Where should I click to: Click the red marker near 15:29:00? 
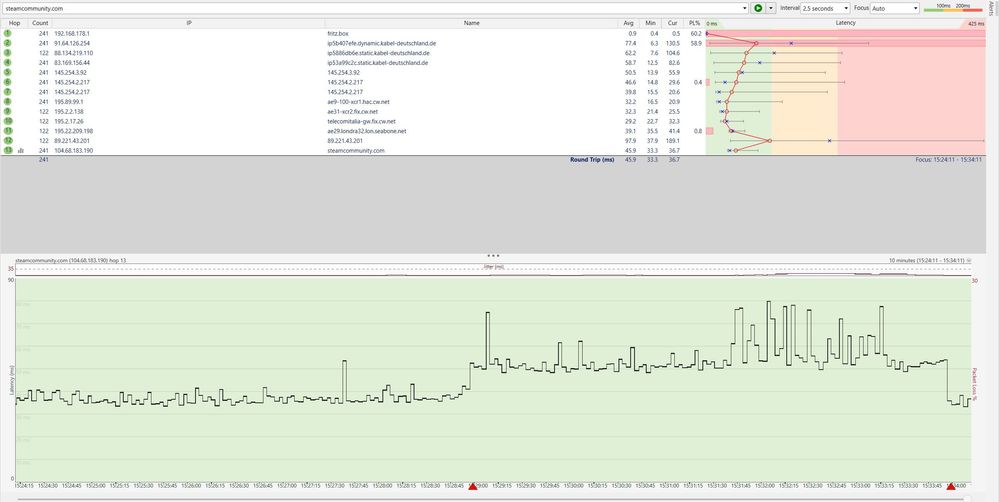(473, 487)
